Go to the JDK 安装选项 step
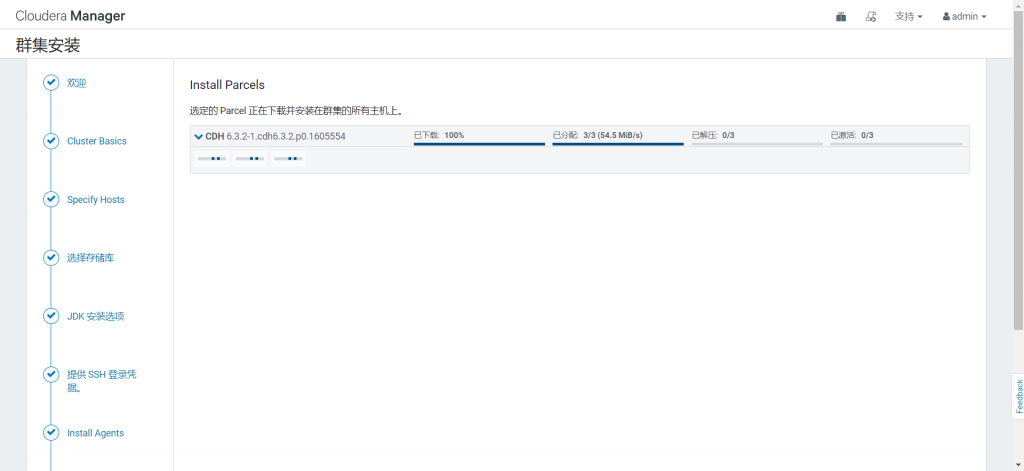Viewport: 1024px width, 471px height. point(95,316)
